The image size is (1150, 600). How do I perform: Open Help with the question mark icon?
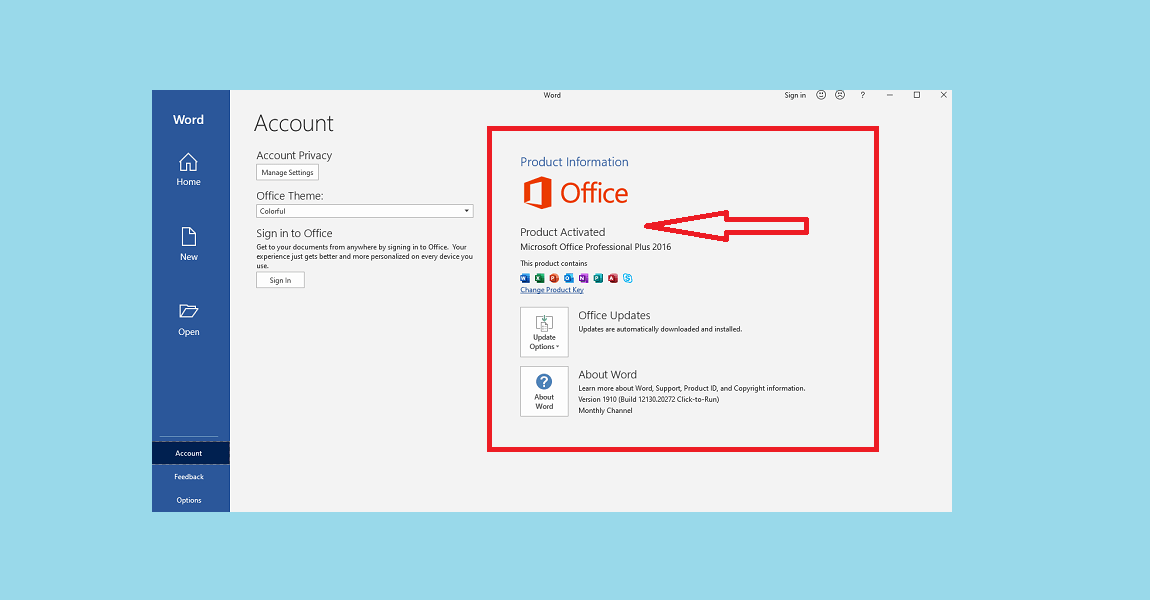862,95
